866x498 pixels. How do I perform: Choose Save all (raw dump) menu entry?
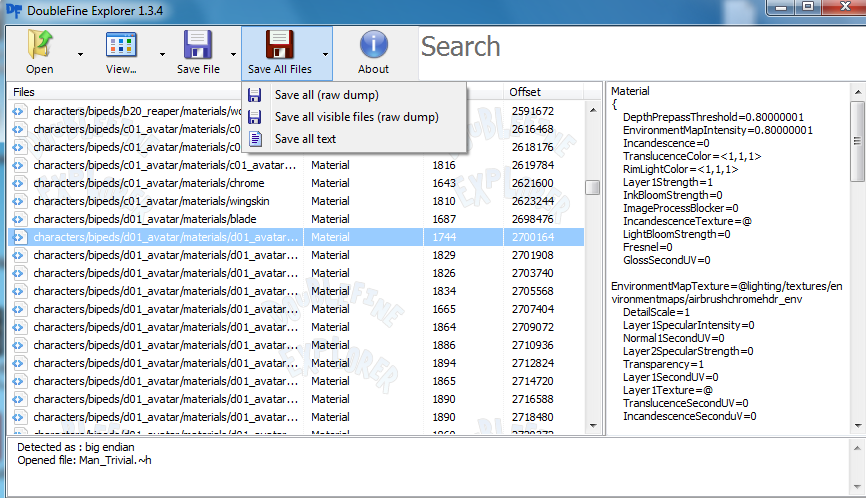353,95
